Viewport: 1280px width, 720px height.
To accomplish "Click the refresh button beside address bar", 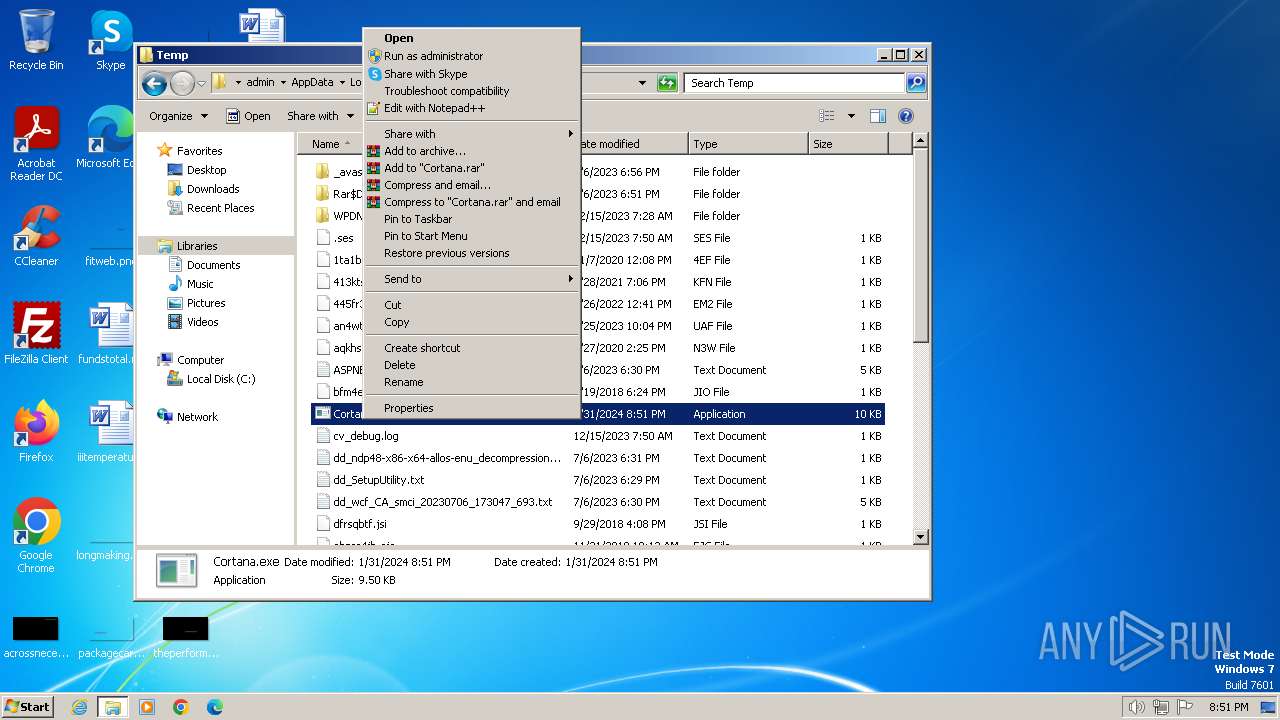I will pos(667,83).
